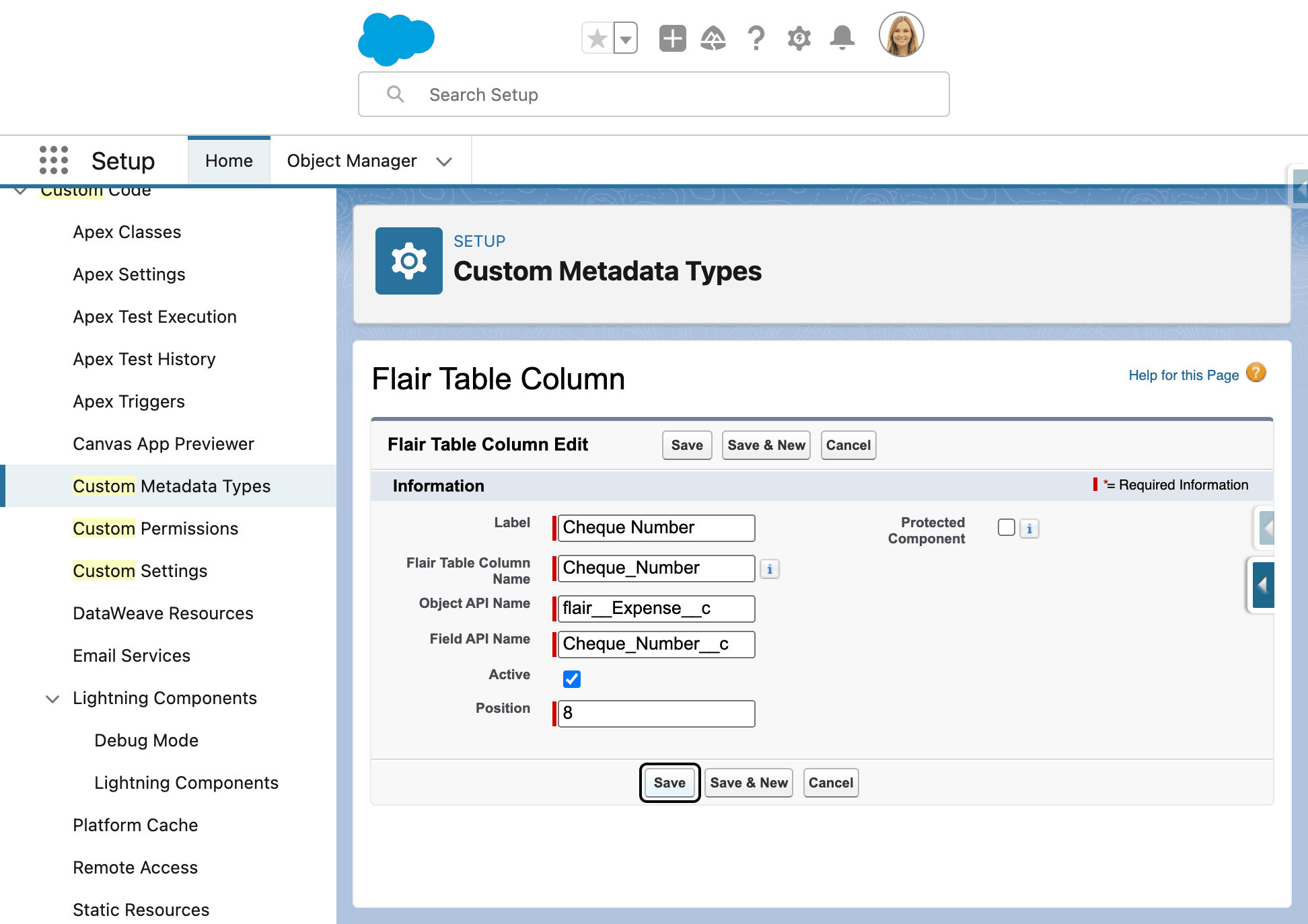Click the info icon beside Column Name
Screen dimensions: 1308x924
[770, 569]
